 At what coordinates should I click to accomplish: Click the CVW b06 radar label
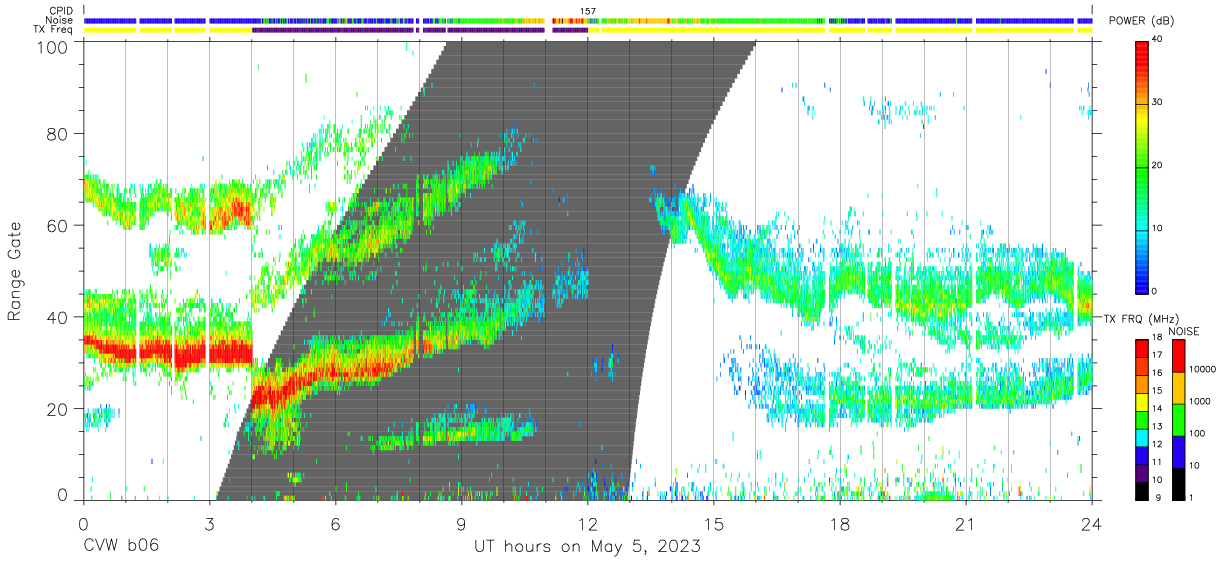(x=119, y=546)
